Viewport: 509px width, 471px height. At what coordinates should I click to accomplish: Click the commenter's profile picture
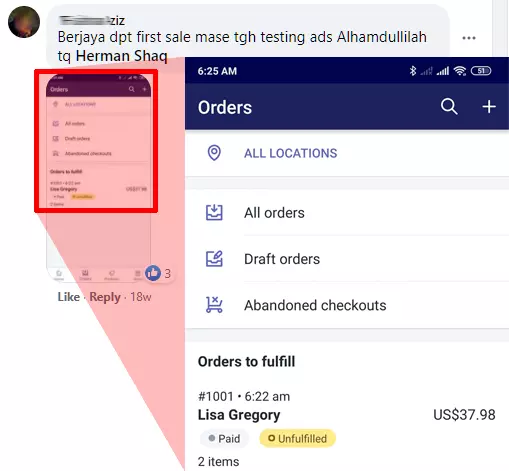(24, 22)
